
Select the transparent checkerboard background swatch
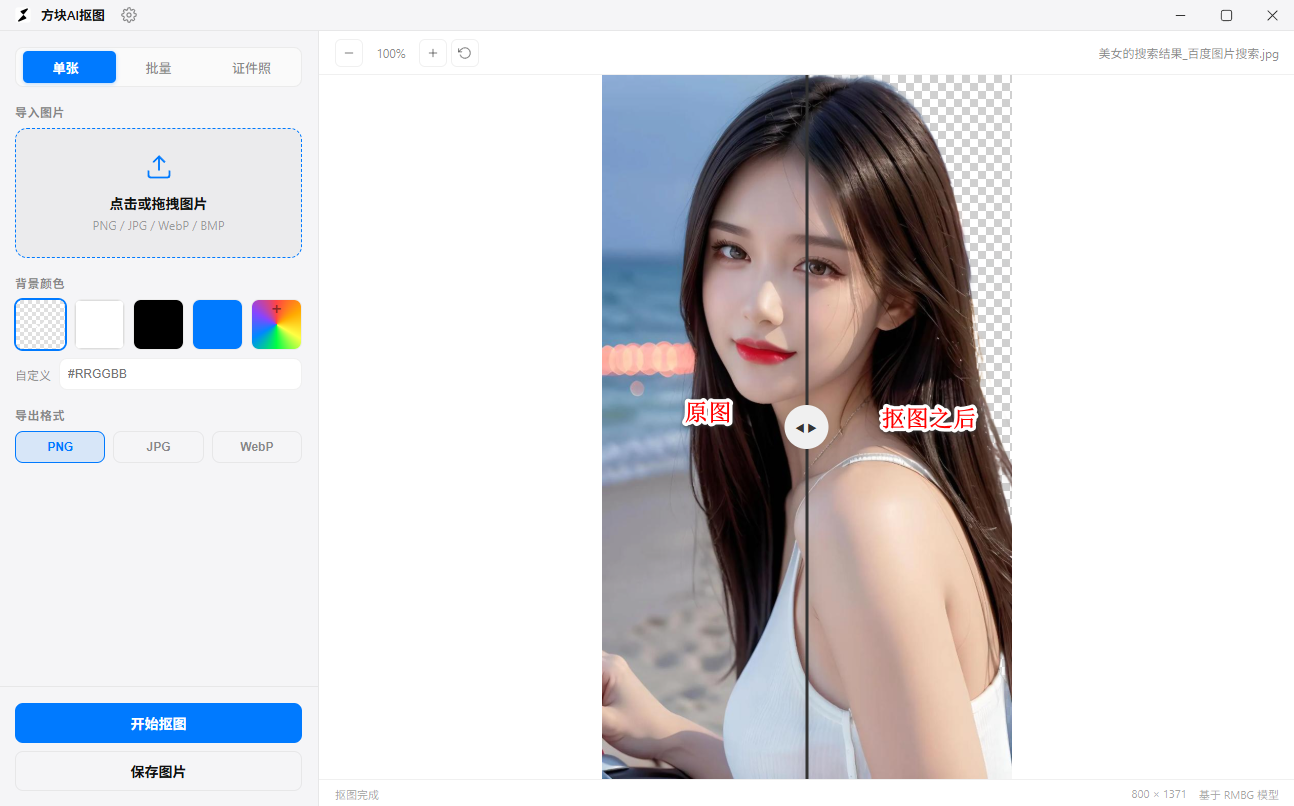point(41,324)
